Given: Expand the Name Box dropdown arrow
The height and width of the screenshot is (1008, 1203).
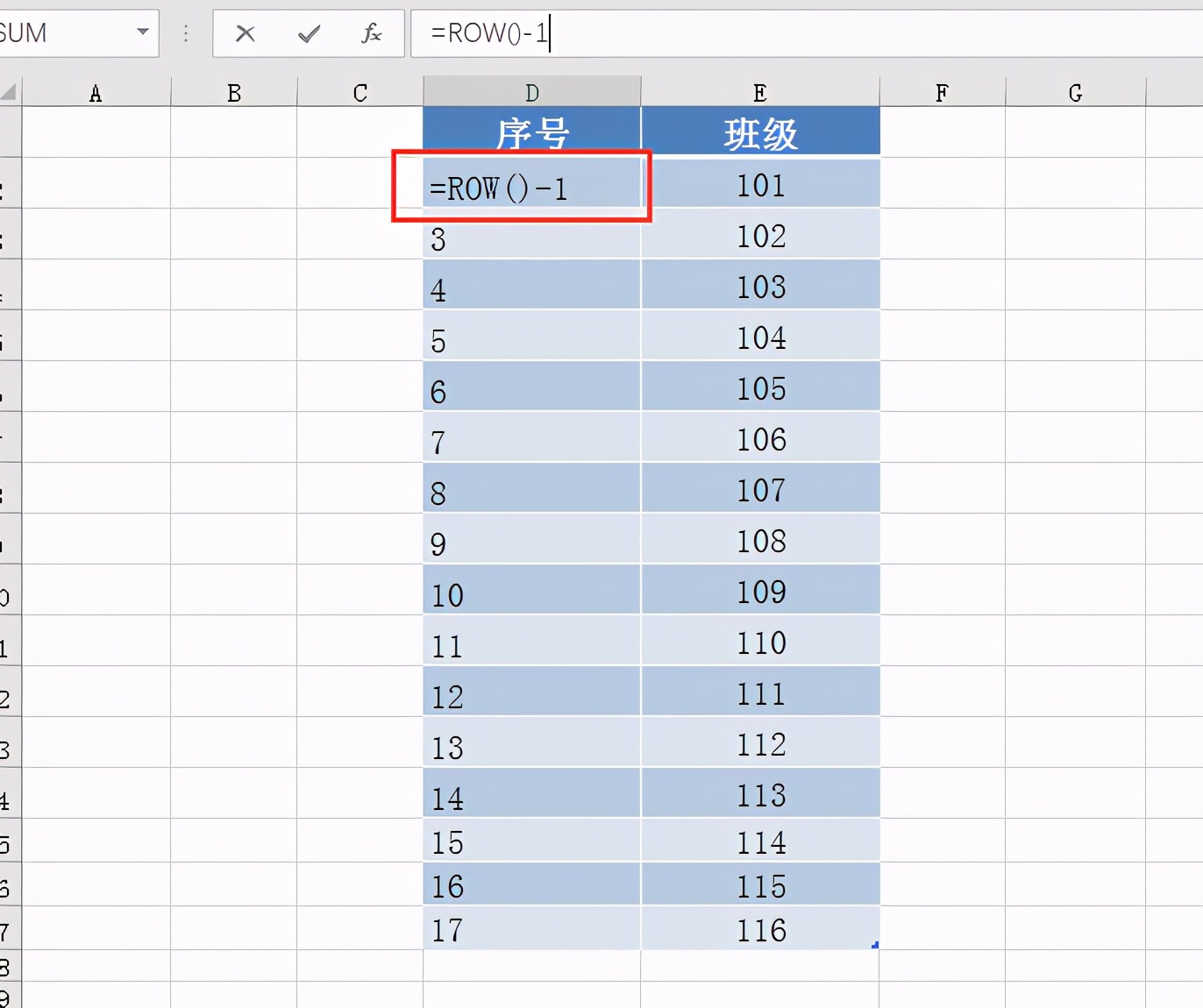Looking at the screenshot, I should click(143, 32).
